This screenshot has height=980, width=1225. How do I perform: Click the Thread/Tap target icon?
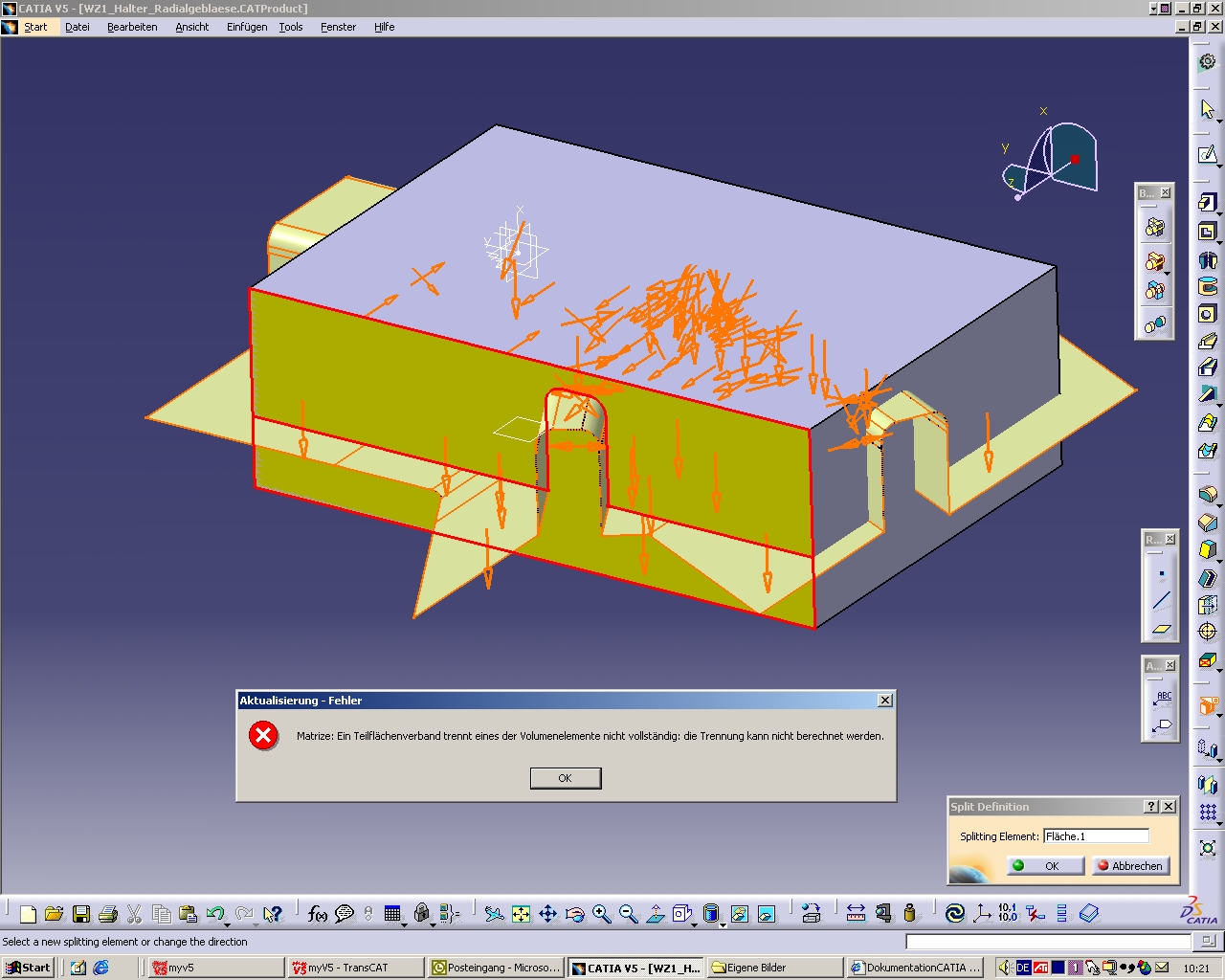(1208, 632)
